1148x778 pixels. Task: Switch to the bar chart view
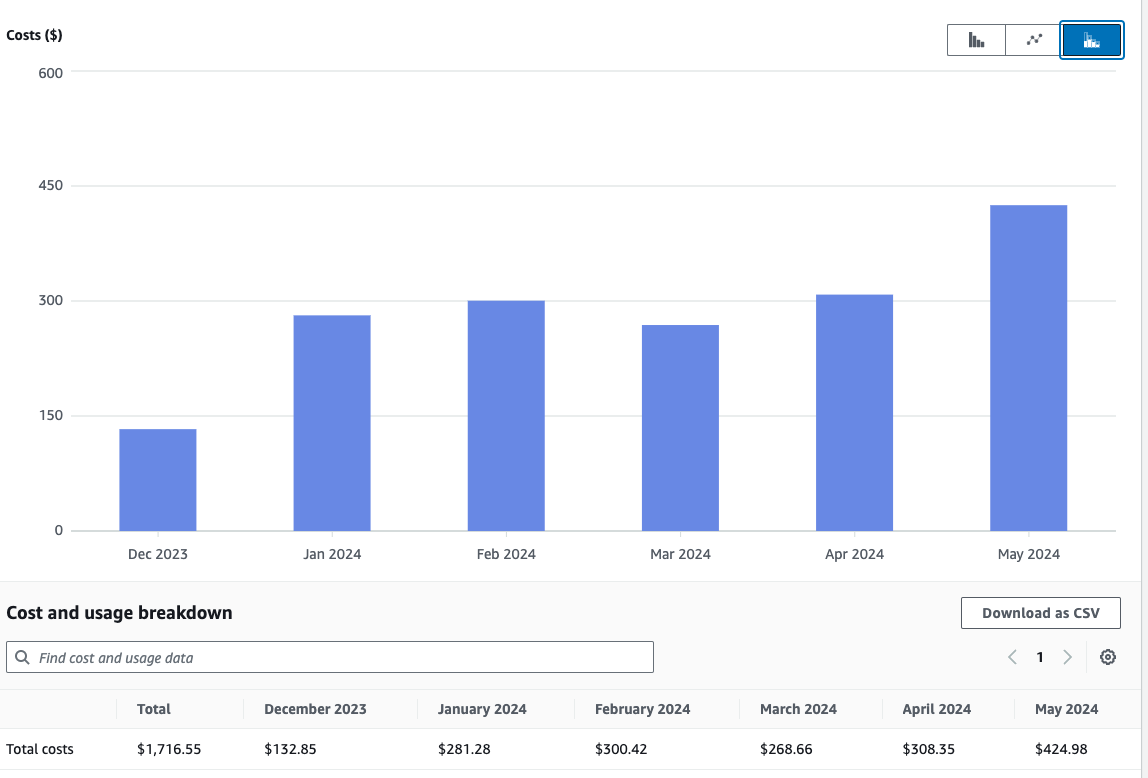click(976, 40)
